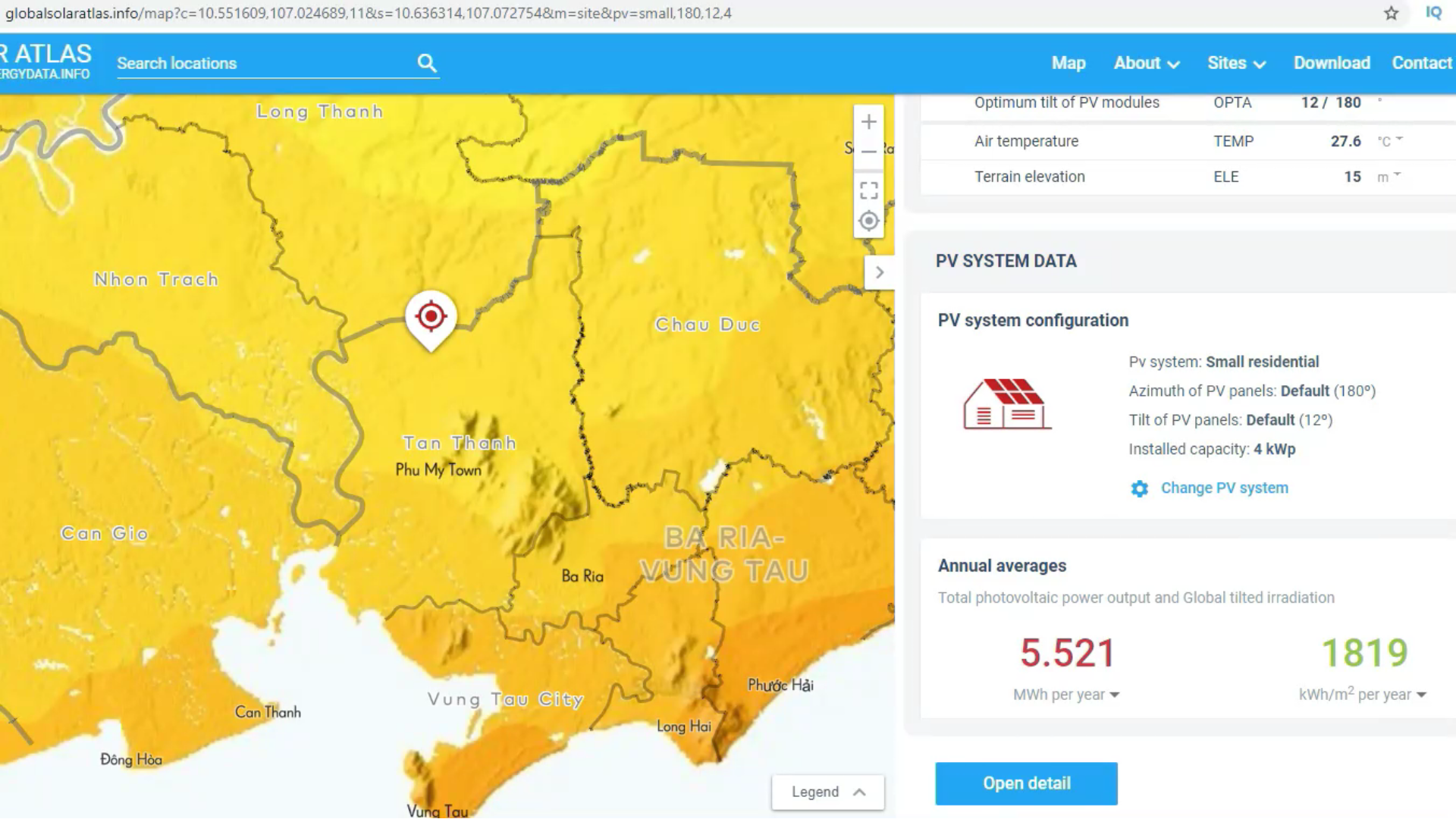Open the Map menu item

(x=1068, y=63)
